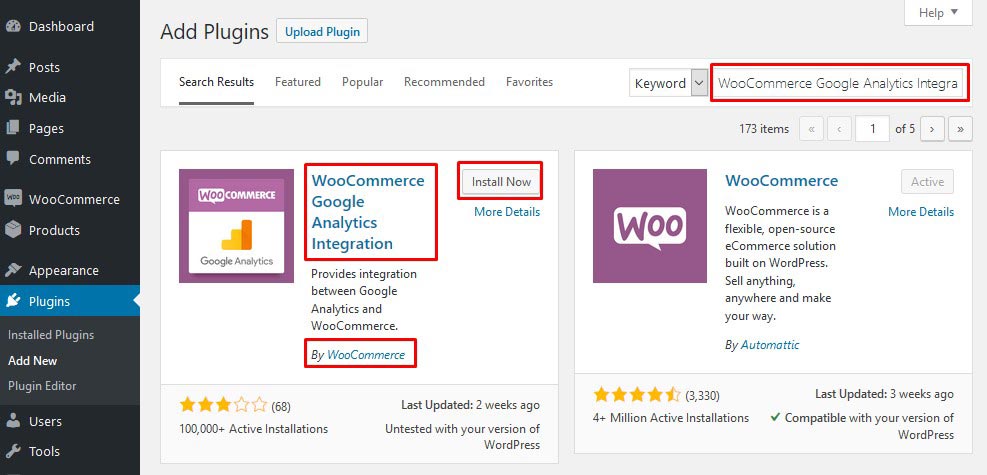The image size is (987, 475).
Task: Click the '173 items' count text
Action: (x=764, y=129)
